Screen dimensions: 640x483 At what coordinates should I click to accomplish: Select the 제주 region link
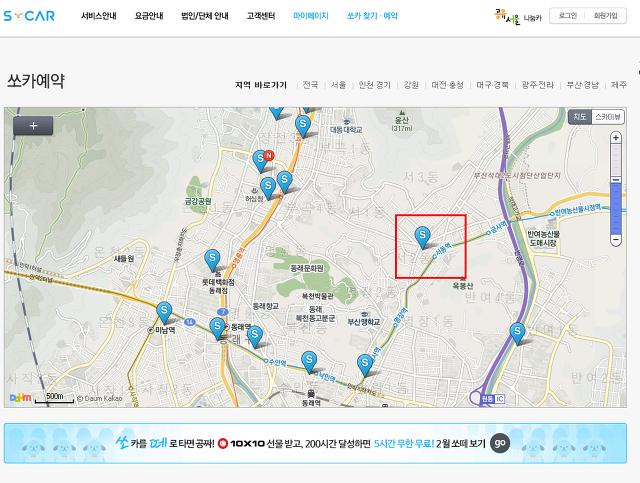pos(618,85)
